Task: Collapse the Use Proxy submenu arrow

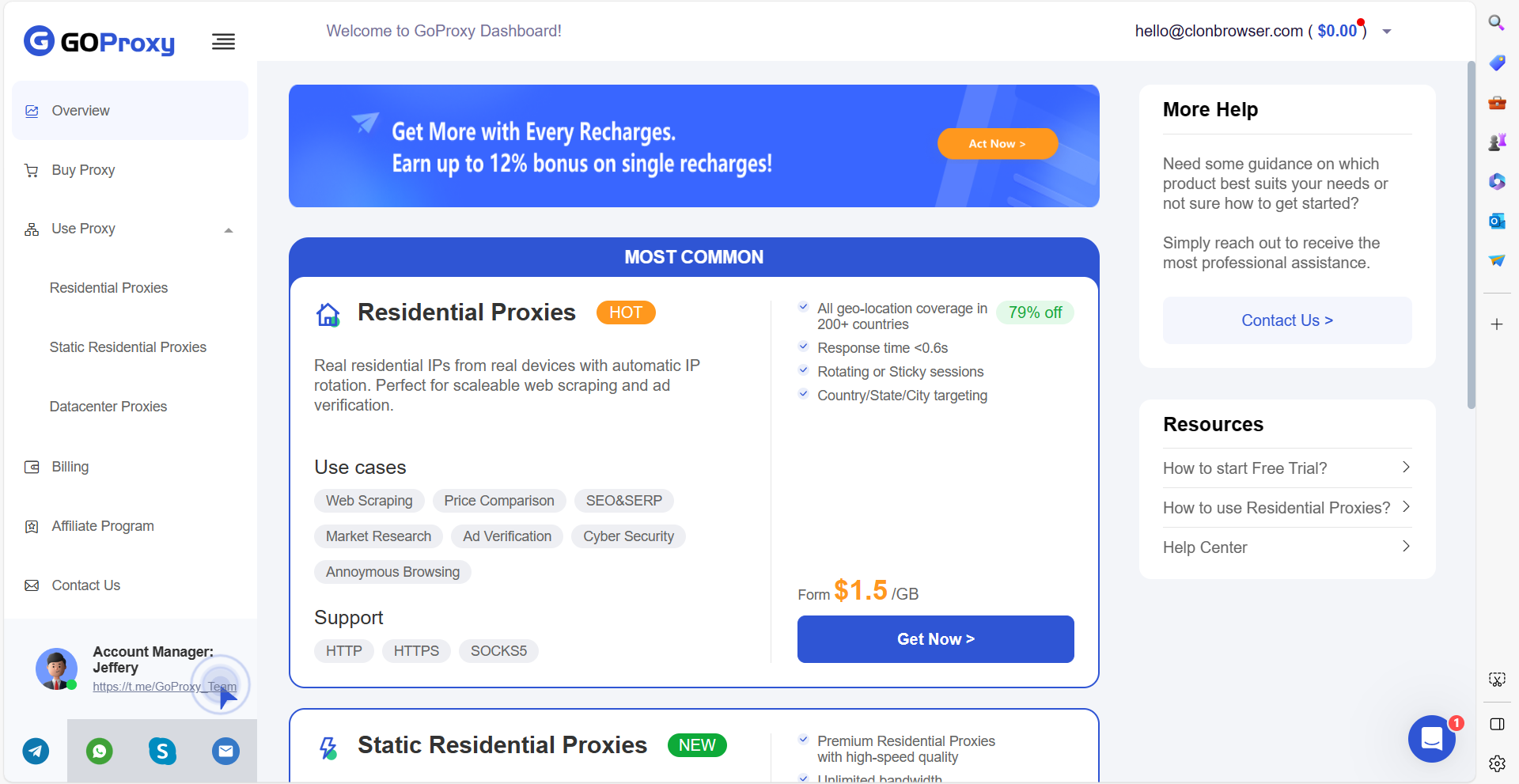Action: [x=229, y=230]
